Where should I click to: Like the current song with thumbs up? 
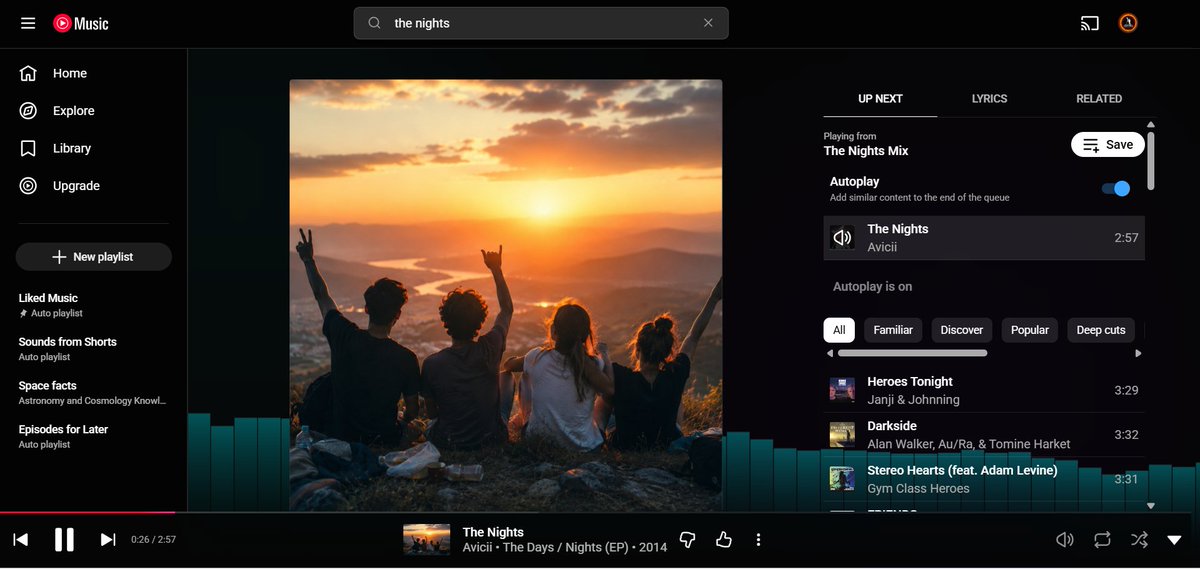pos(724,540)
